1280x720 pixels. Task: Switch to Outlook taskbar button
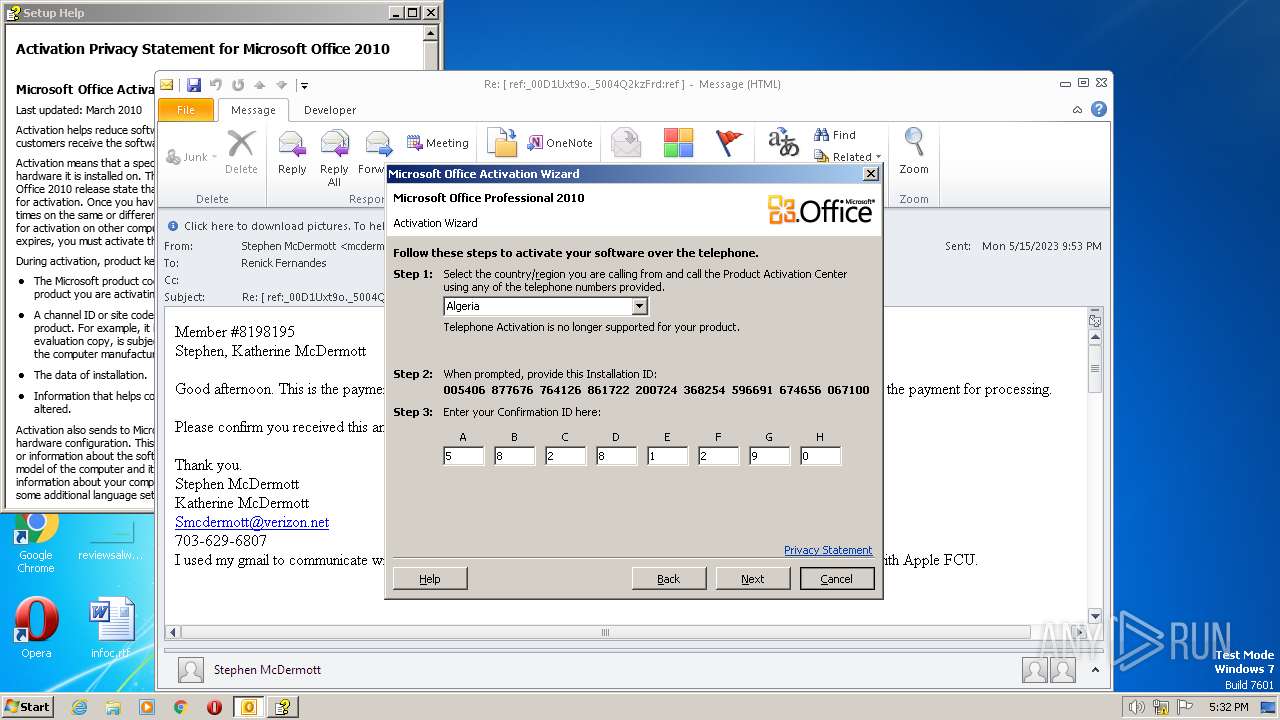click(x=249, y=707)
